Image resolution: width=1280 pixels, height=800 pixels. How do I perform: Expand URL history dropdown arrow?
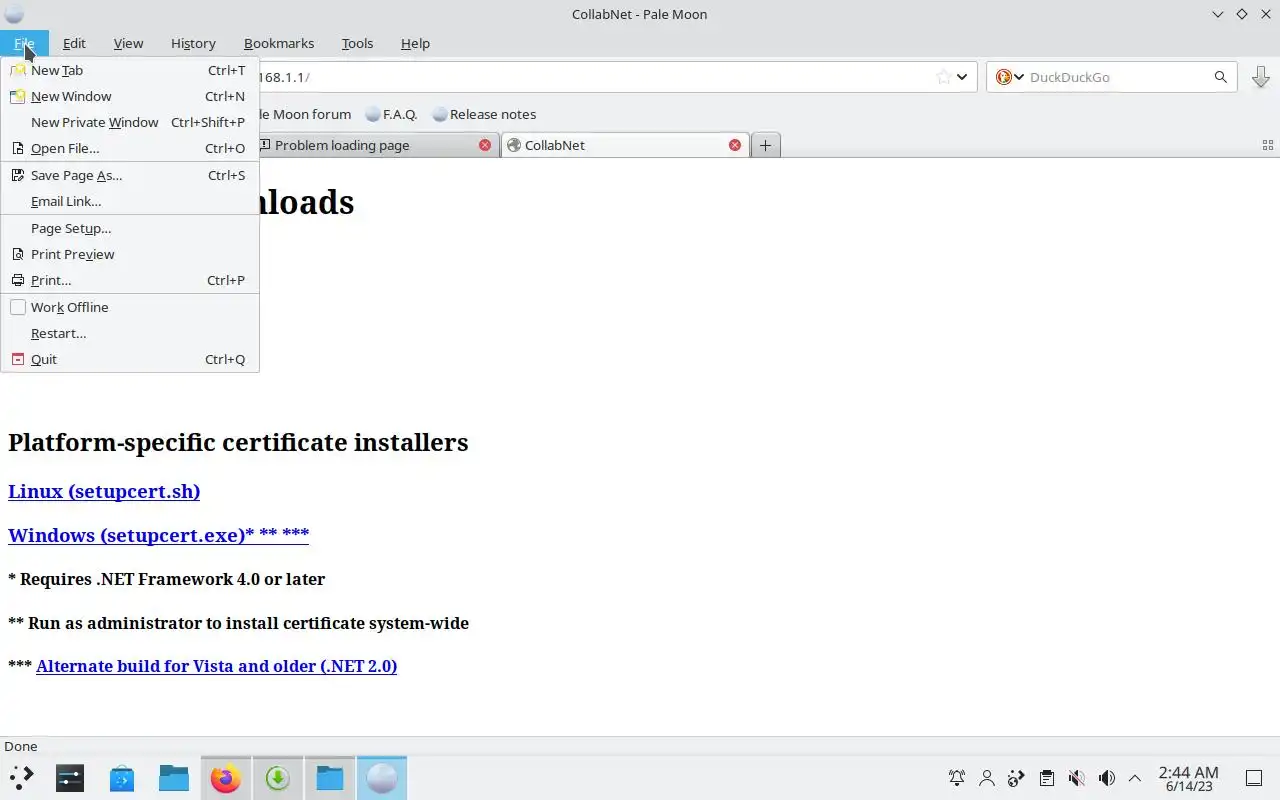click(x=962, y=77)
